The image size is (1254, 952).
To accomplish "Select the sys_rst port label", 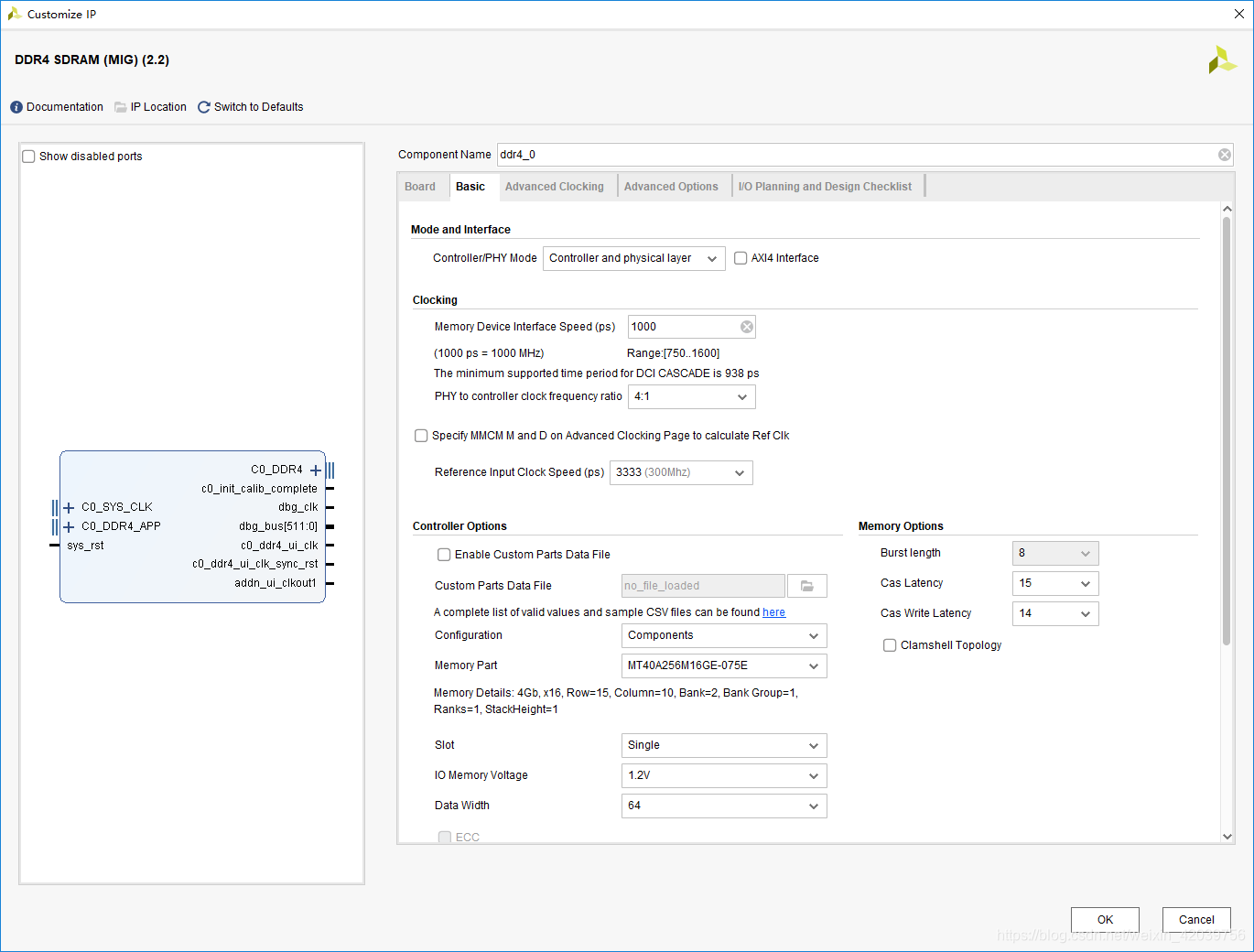I will click(x=85, y=546).
